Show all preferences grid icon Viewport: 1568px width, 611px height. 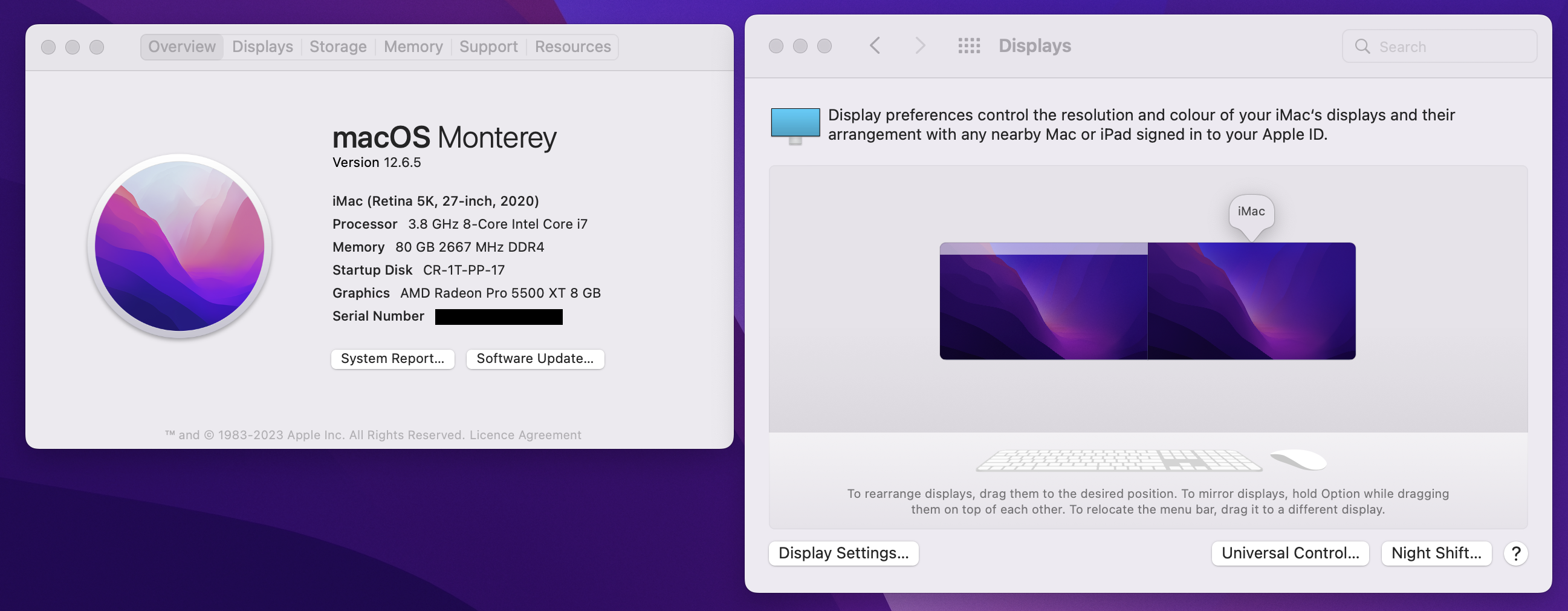(969, 46)
